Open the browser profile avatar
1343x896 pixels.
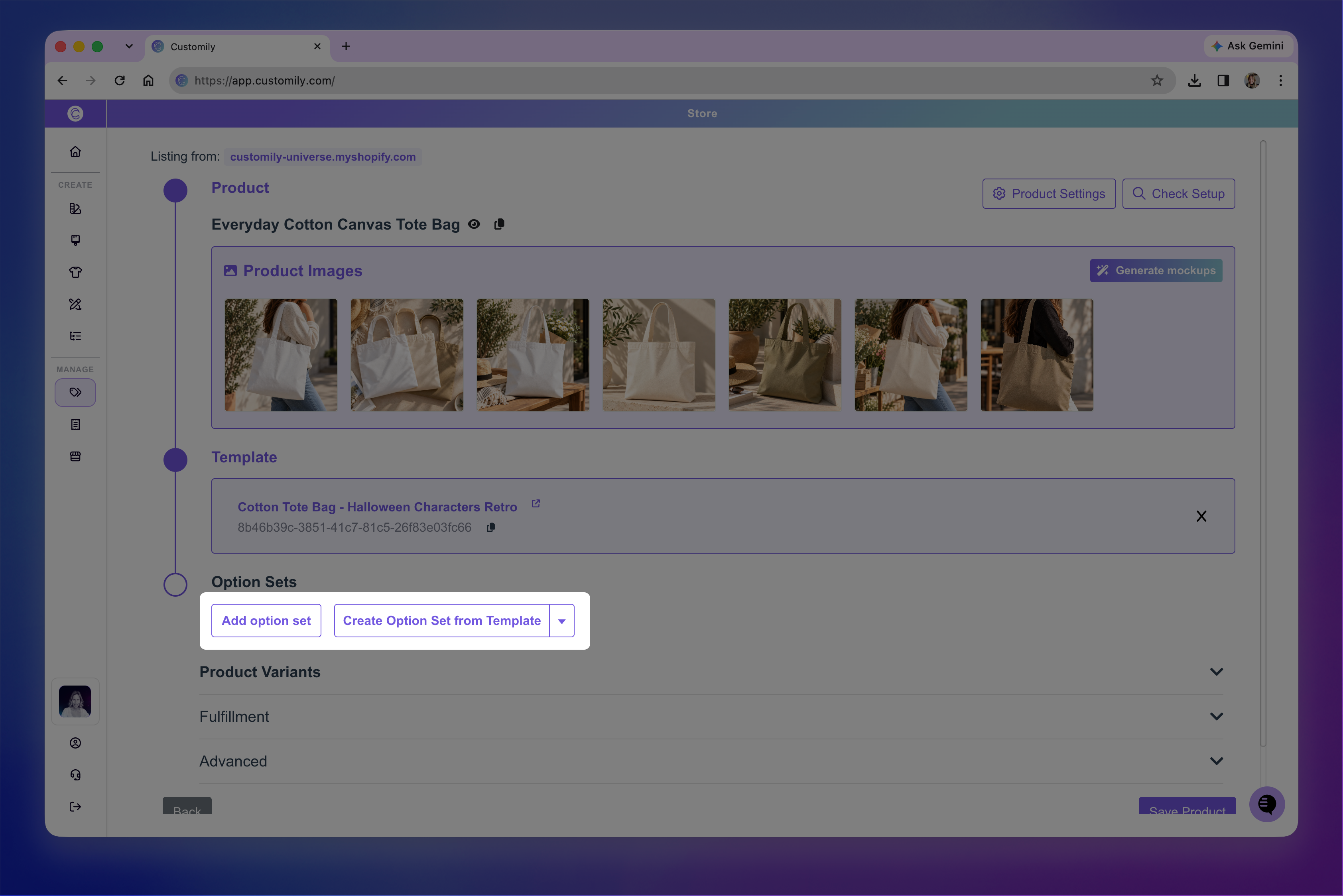(1252, 81)
